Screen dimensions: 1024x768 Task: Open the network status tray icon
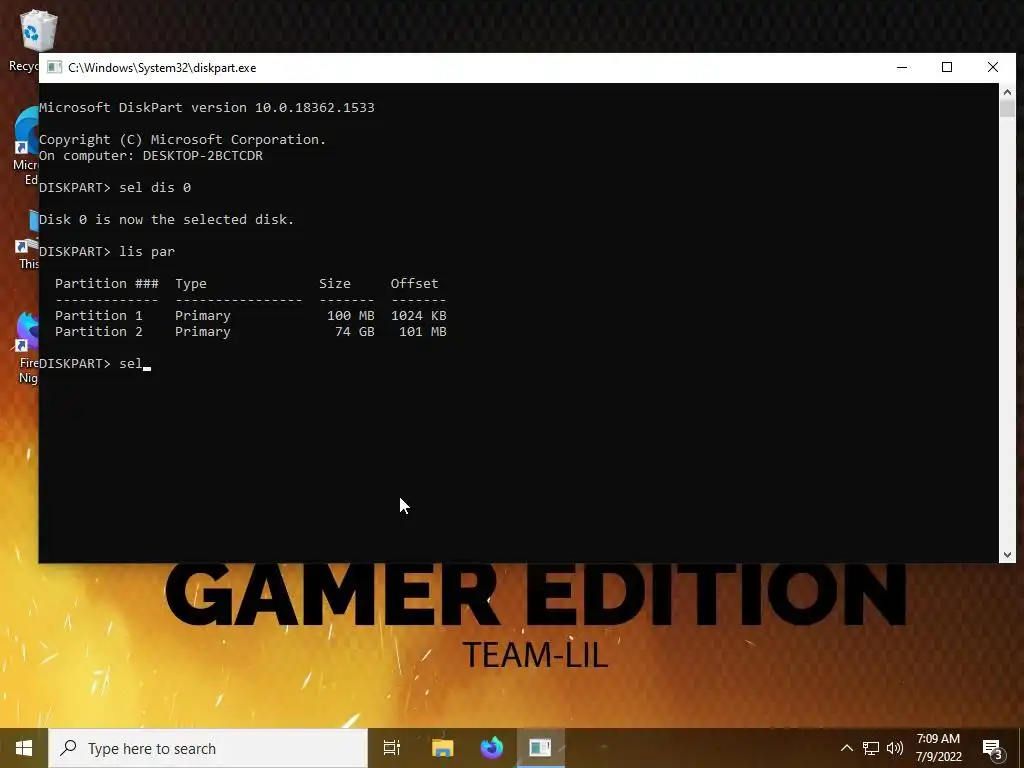click(871, 748)
